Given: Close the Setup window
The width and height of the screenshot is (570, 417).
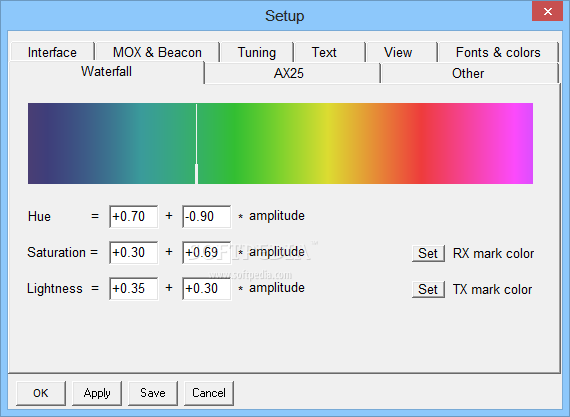Looking at the screenshot, I should (547, 11).
